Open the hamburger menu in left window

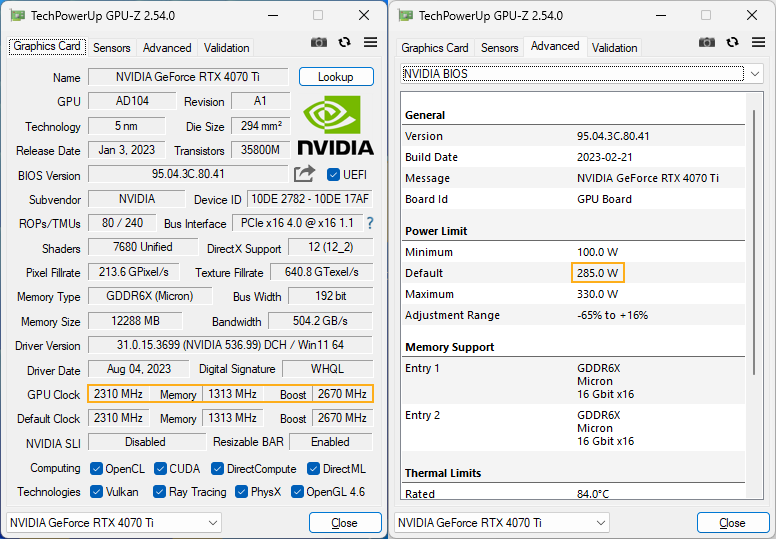tap(370, 43)
